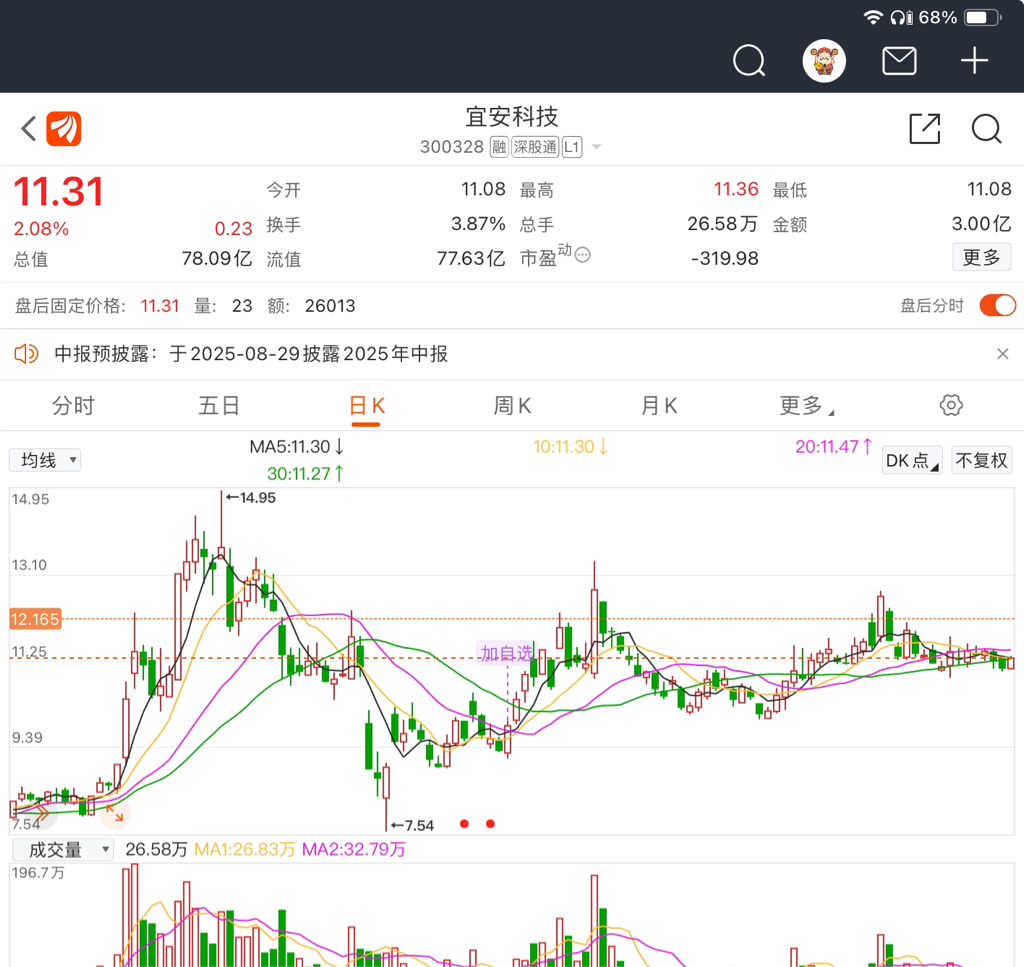This screenshot has height=967, width=1024.
Task: Tap the 宜安科技 stock title
Action: coord(512,117)
